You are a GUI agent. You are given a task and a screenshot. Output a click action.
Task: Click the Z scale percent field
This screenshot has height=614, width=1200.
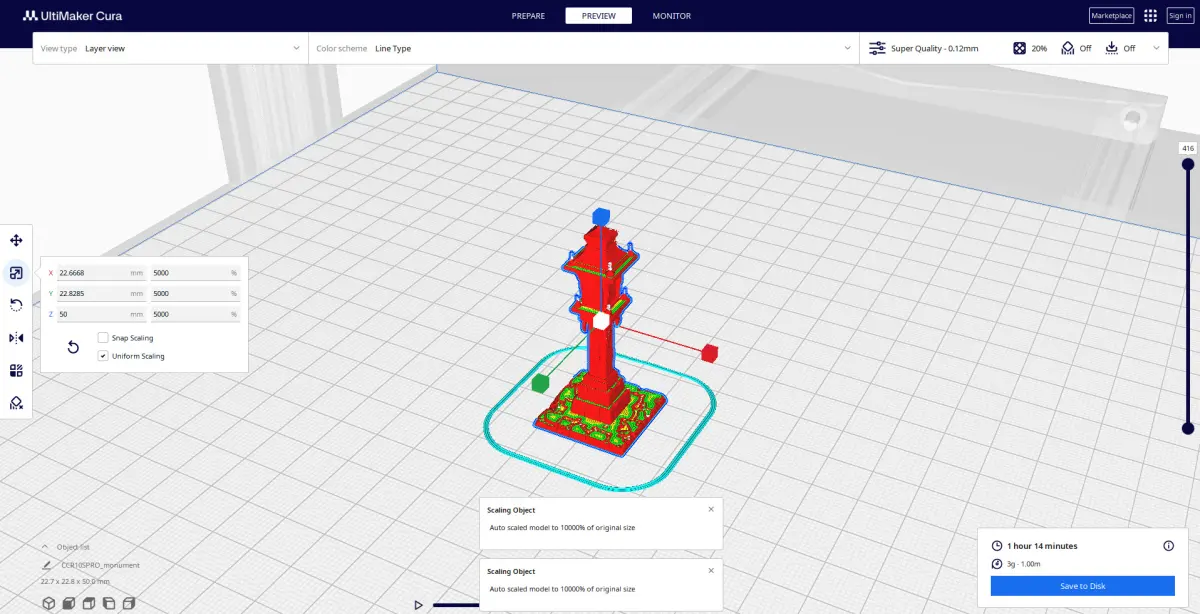pos(195,315)
